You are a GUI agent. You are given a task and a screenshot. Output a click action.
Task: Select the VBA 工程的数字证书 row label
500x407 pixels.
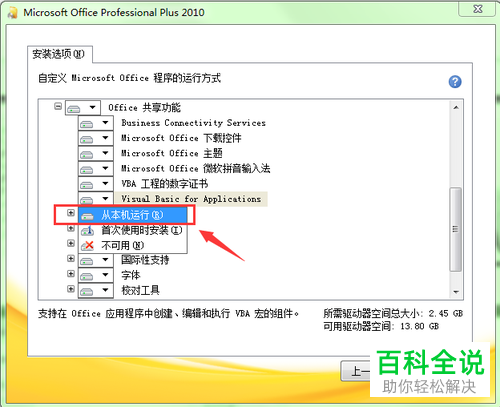coord(165,184)
